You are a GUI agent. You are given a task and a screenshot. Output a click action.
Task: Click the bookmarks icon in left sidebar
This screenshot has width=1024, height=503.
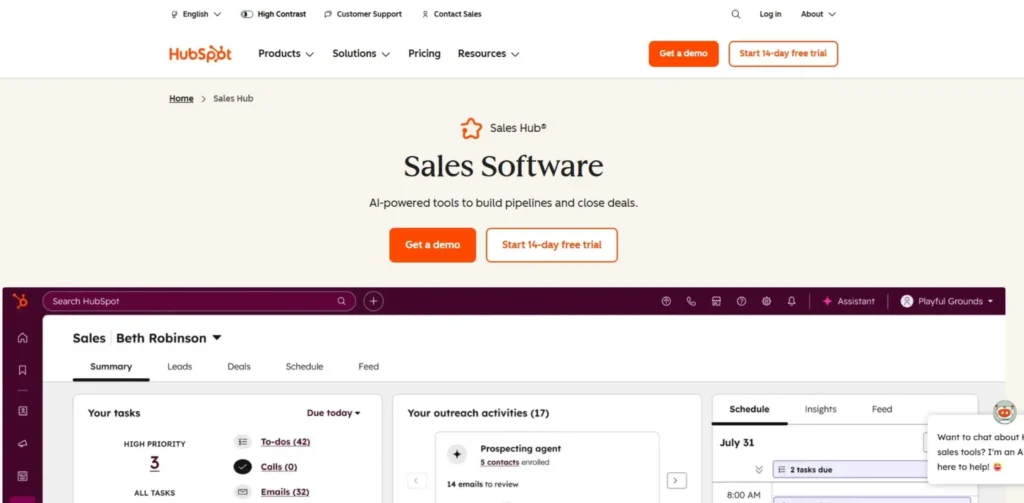coord(22,370)
